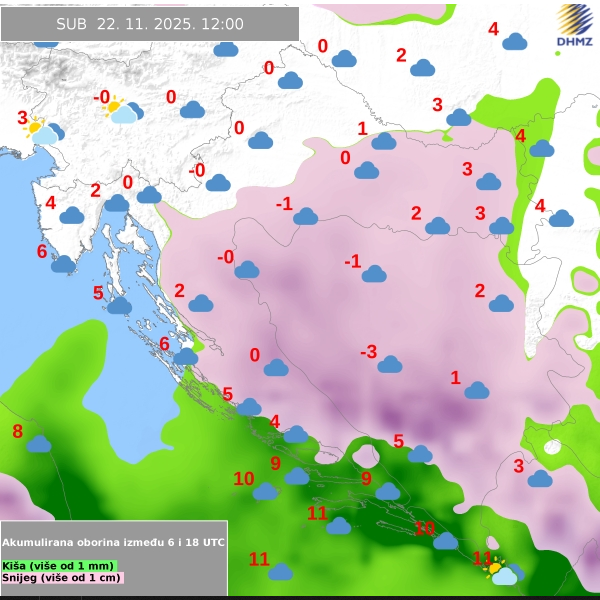Click the small green dot below DHMZ logo
The image size is (600, 600).
tap(558, 53)
